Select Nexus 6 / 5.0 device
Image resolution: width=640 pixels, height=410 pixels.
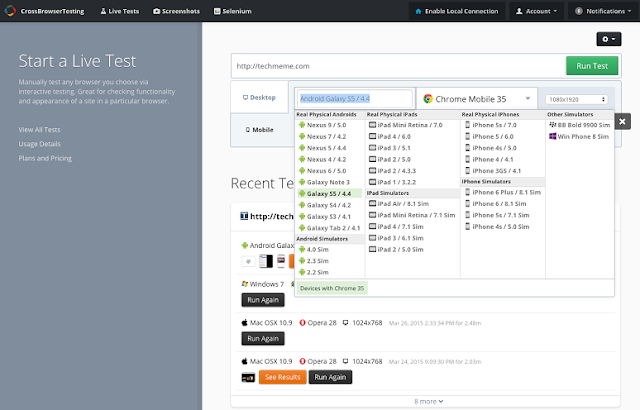322,171
